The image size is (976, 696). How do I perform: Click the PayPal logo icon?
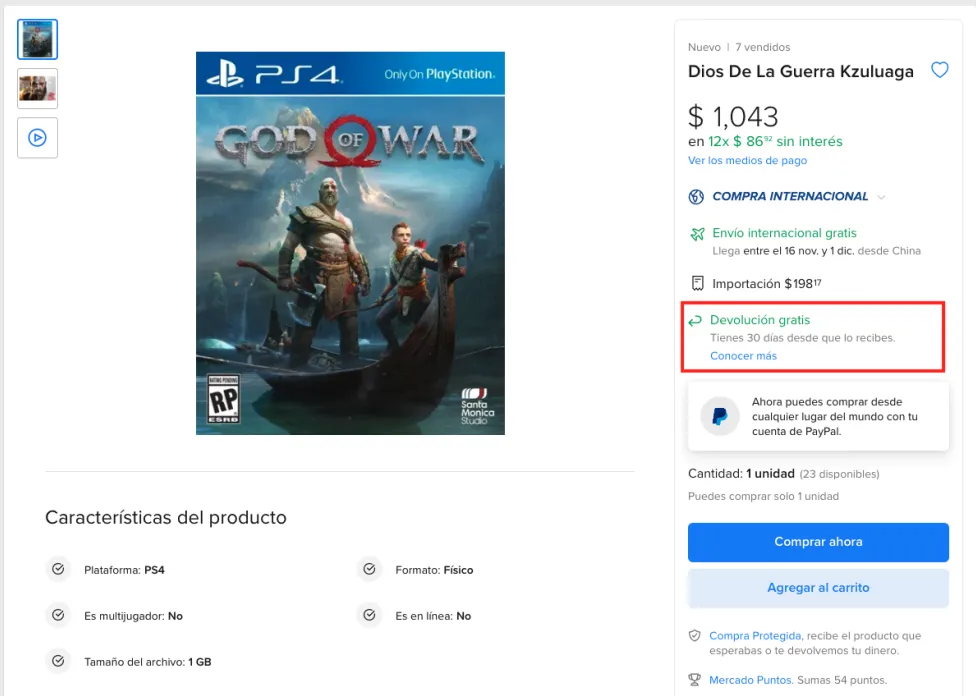[x=720, y=416]
